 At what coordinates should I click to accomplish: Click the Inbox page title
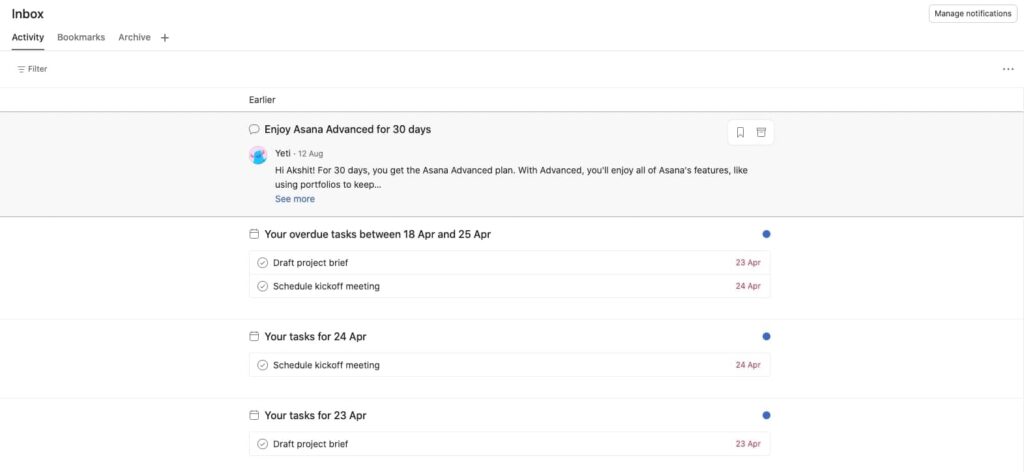click(27, 14)
